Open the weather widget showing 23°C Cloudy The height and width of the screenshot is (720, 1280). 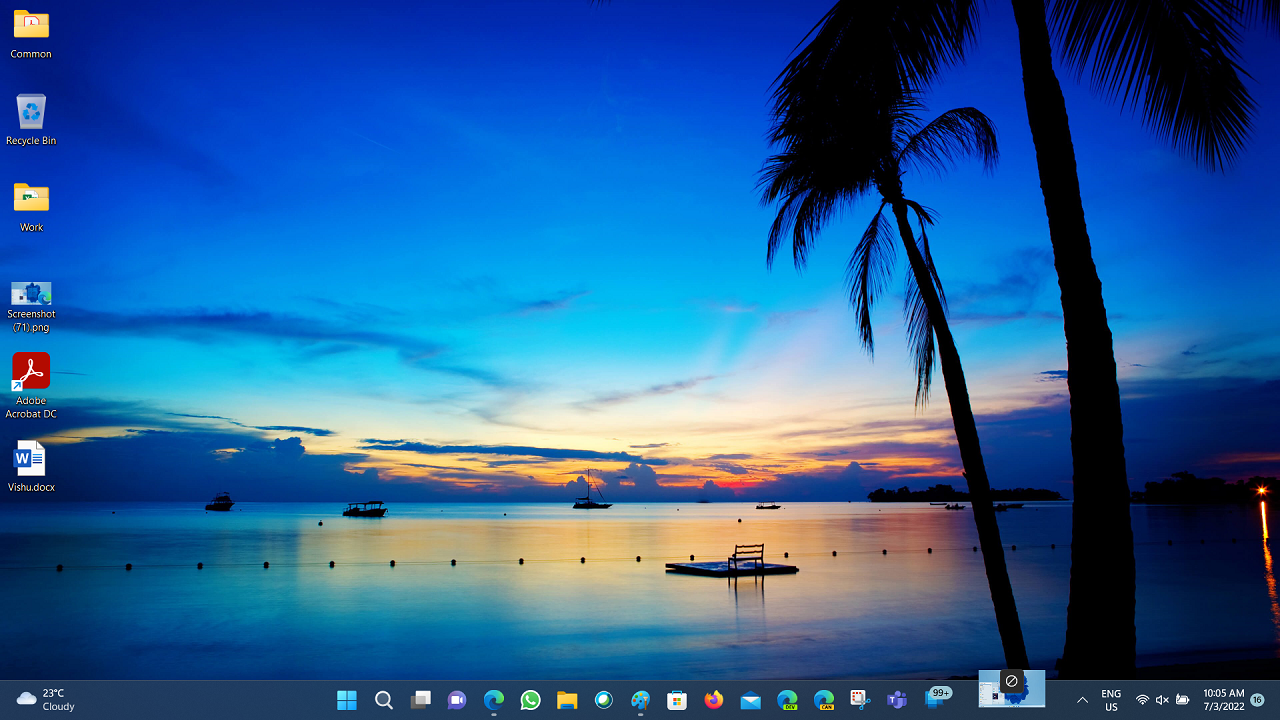[46, 700]
